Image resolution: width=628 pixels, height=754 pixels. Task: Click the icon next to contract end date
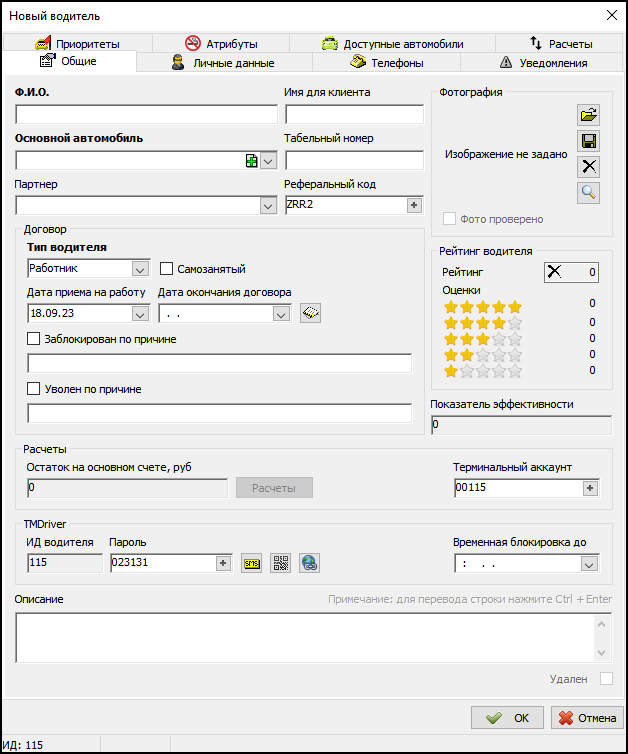(x=311, y=313)
